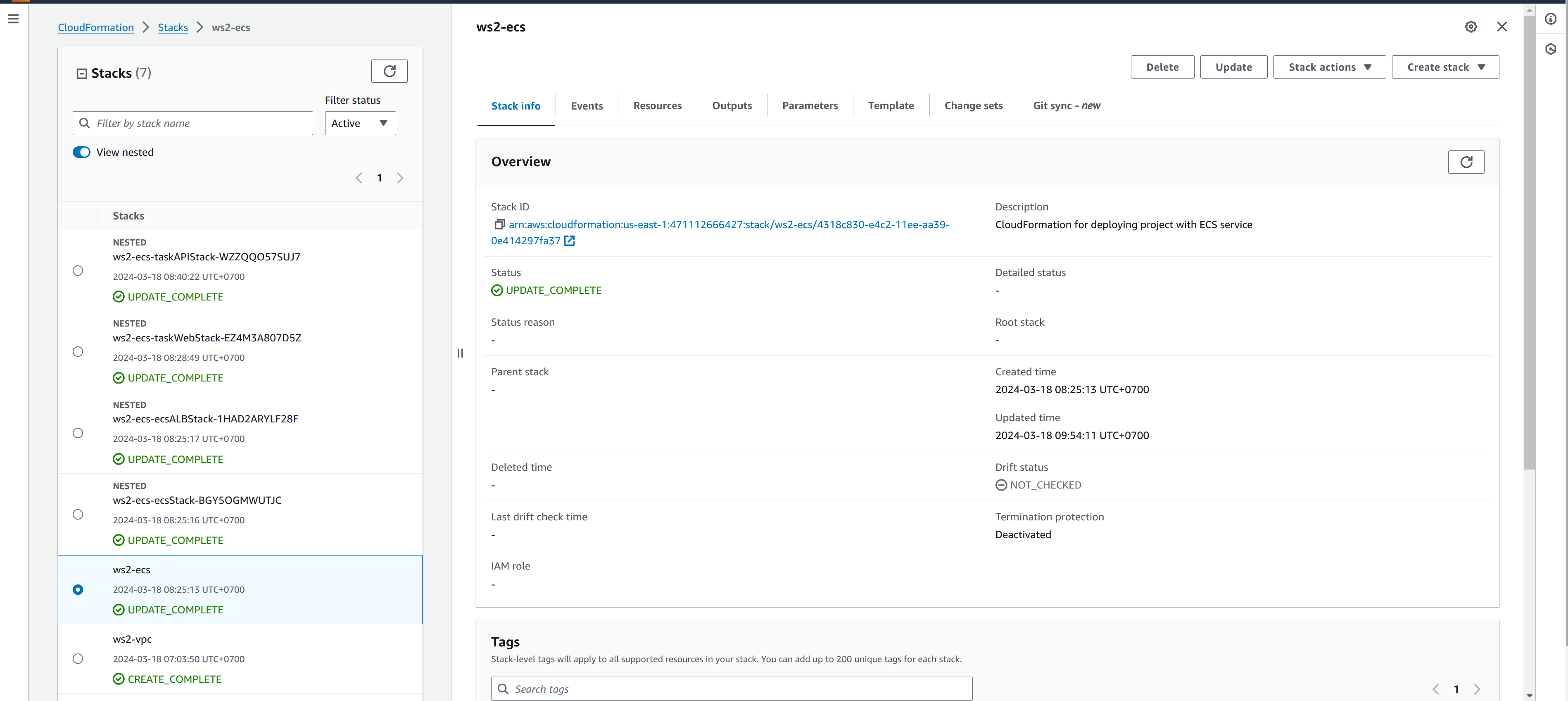Collapse the Stacks section header
The width and height of the screenshot is (1568, 701).
click(x=81, y=72)
